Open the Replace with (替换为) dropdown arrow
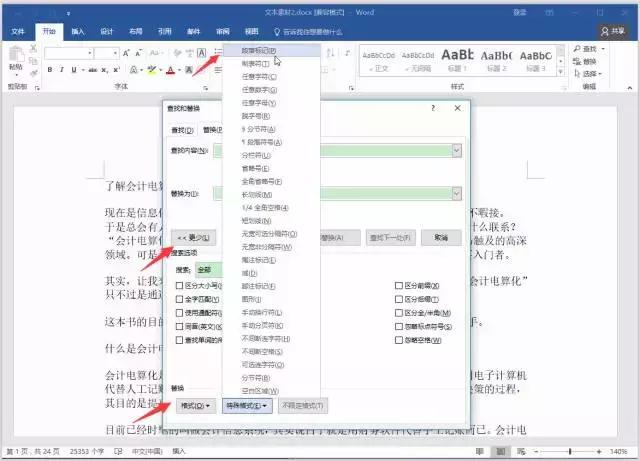This screenshot has height=461, width=640. click(x=457, y=193)
